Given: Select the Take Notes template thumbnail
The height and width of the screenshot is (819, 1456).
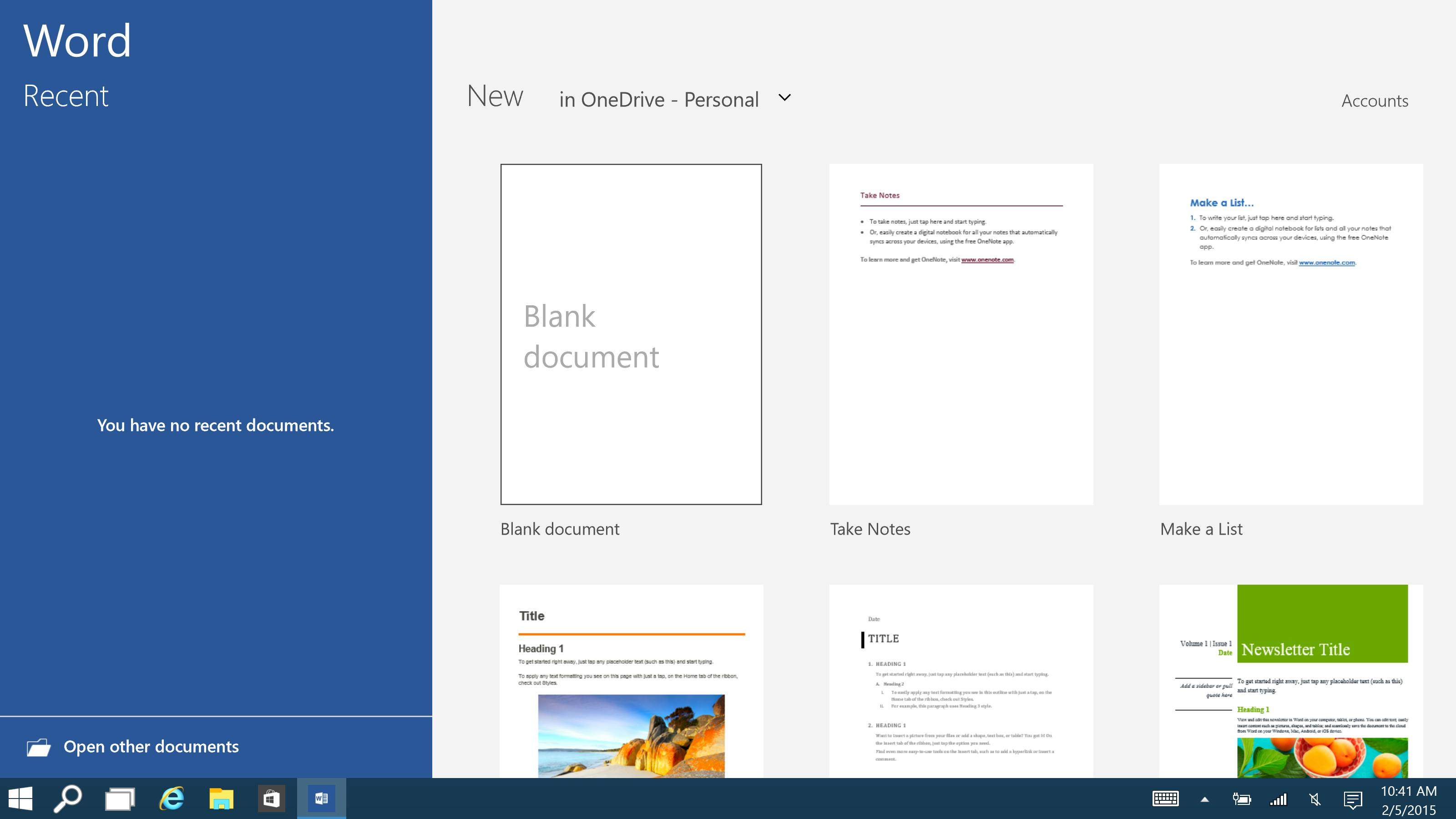Looking at the screenshot, I should (961, 334).
